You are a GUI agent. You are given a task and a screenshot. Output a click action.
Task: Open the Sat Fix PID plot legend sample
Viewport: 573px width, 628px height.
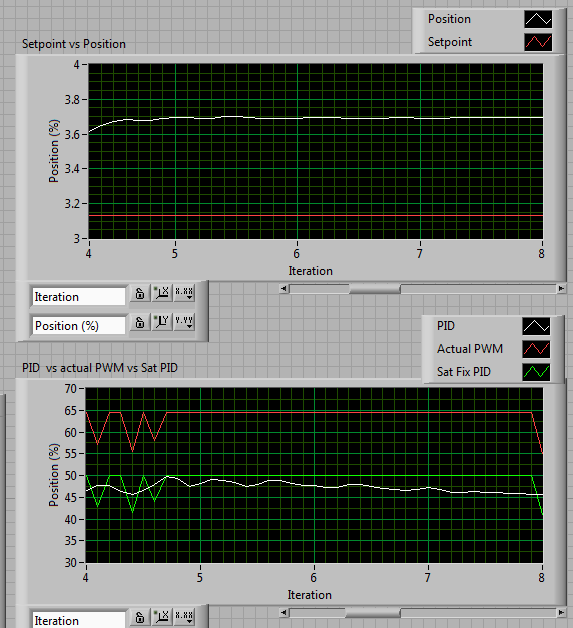536,372
